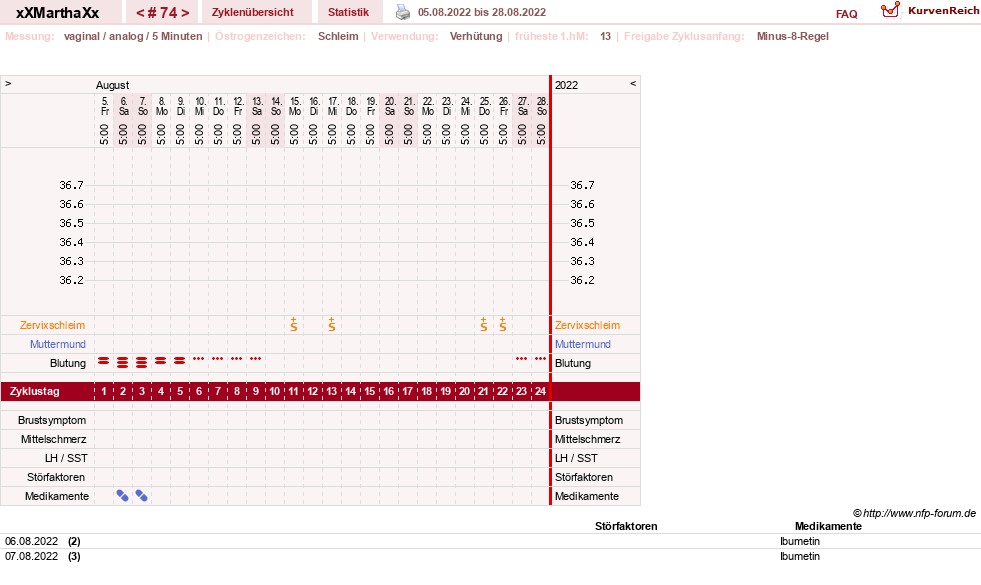Image resolution: width=981 pixels, height=585 pixels.
Task: Open the Zyklenübersicht tab
Action: coord(253,12)
